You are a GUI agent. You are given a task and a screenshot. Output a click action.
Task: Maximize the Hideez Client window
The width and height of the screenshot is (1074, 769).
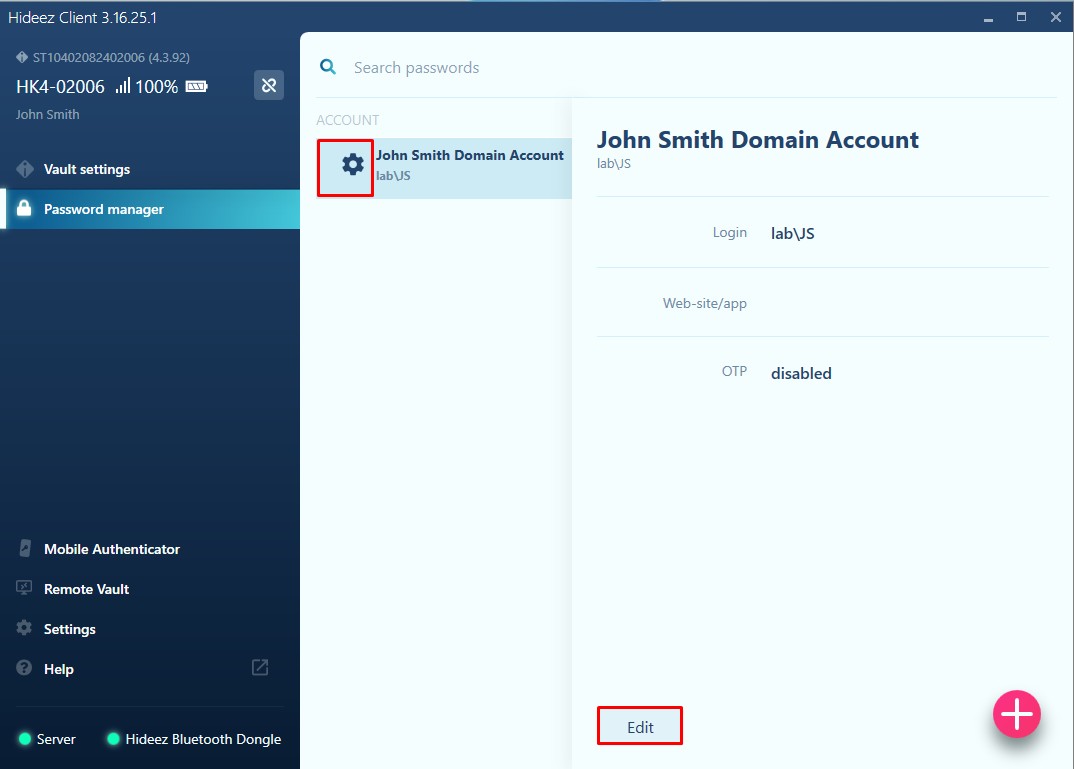point(1021,17)
